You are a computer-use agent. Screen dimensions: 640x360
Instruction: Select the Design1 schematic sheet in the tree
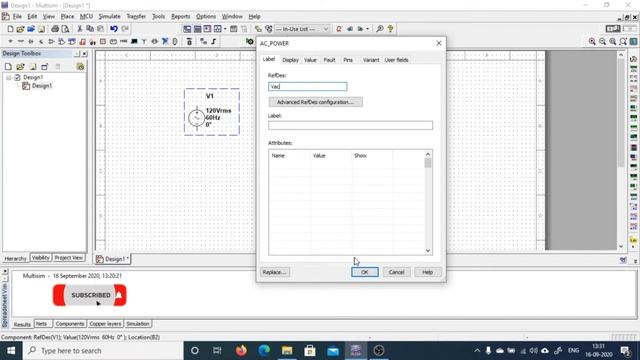(x=42, y=86)
